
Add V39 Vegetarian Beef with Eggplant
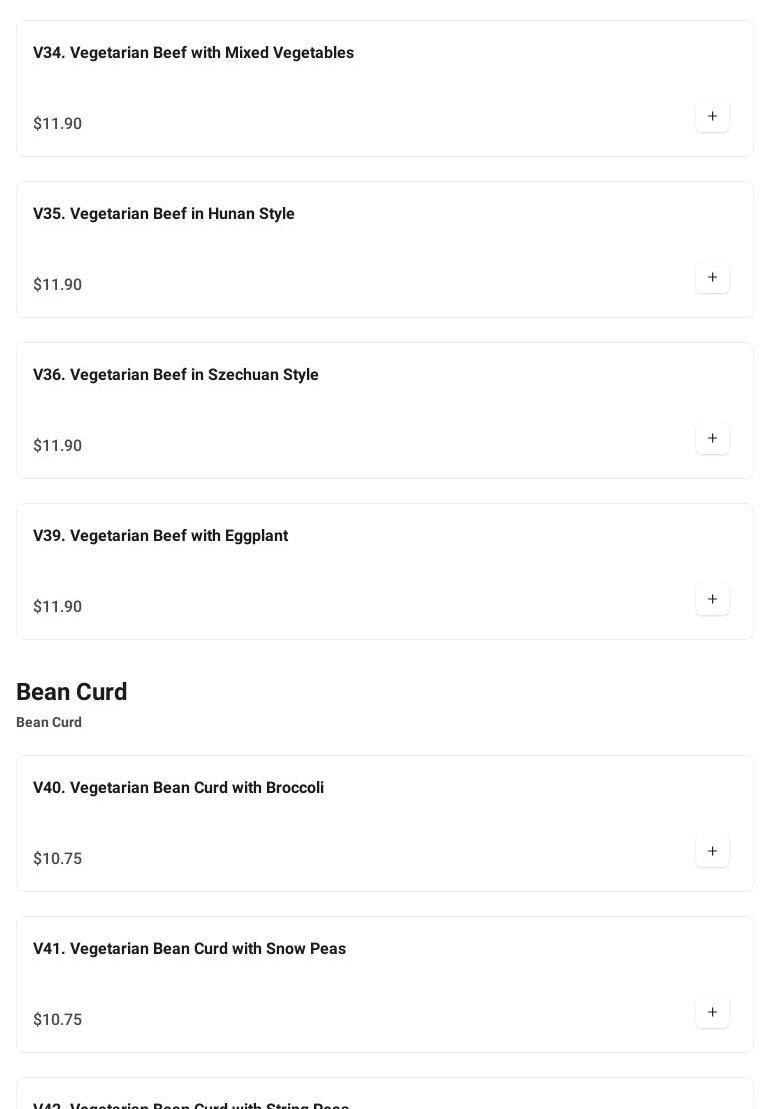712,599
